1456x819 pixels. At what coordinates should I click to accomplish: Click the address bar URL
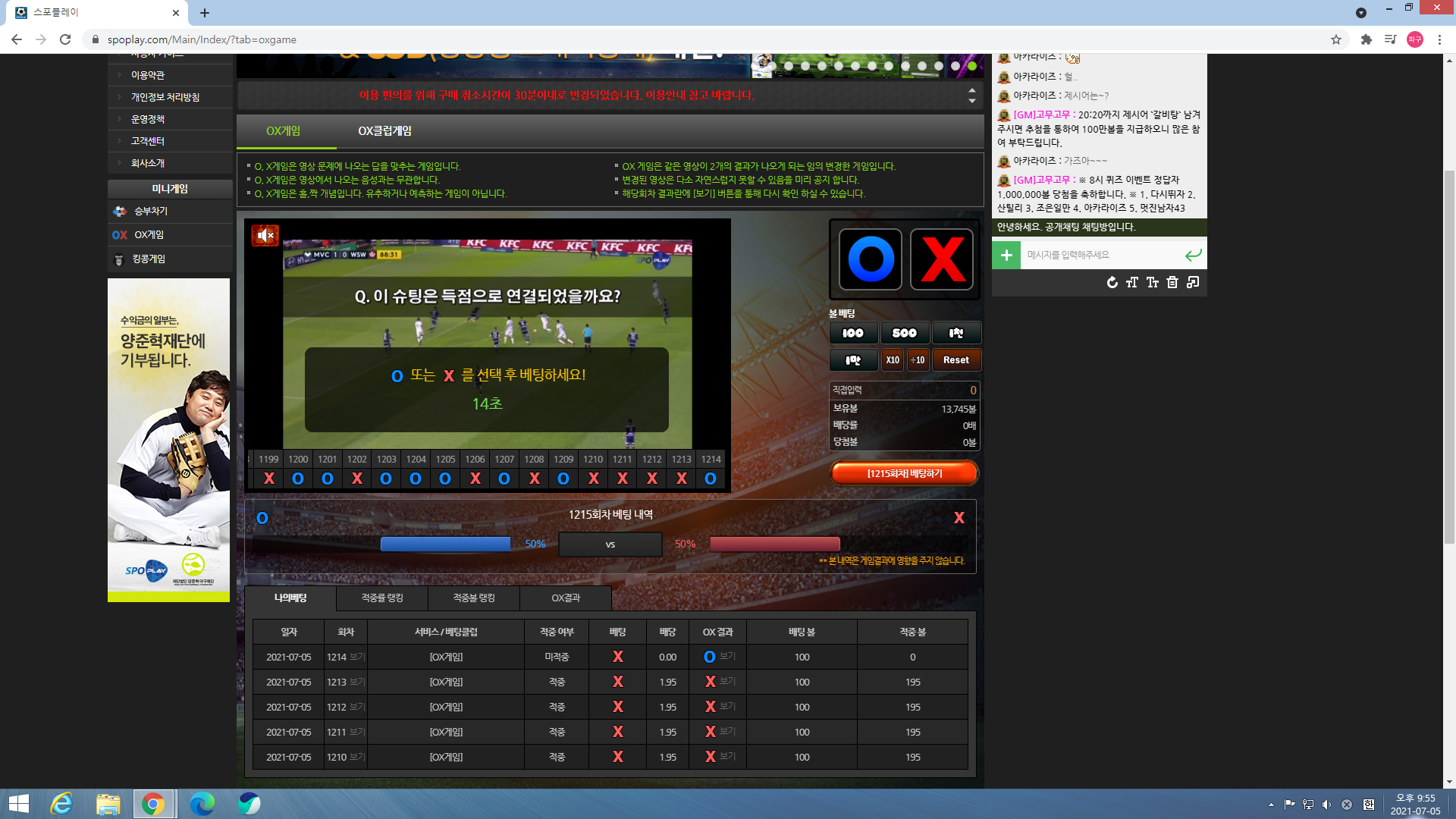[202, 39]
